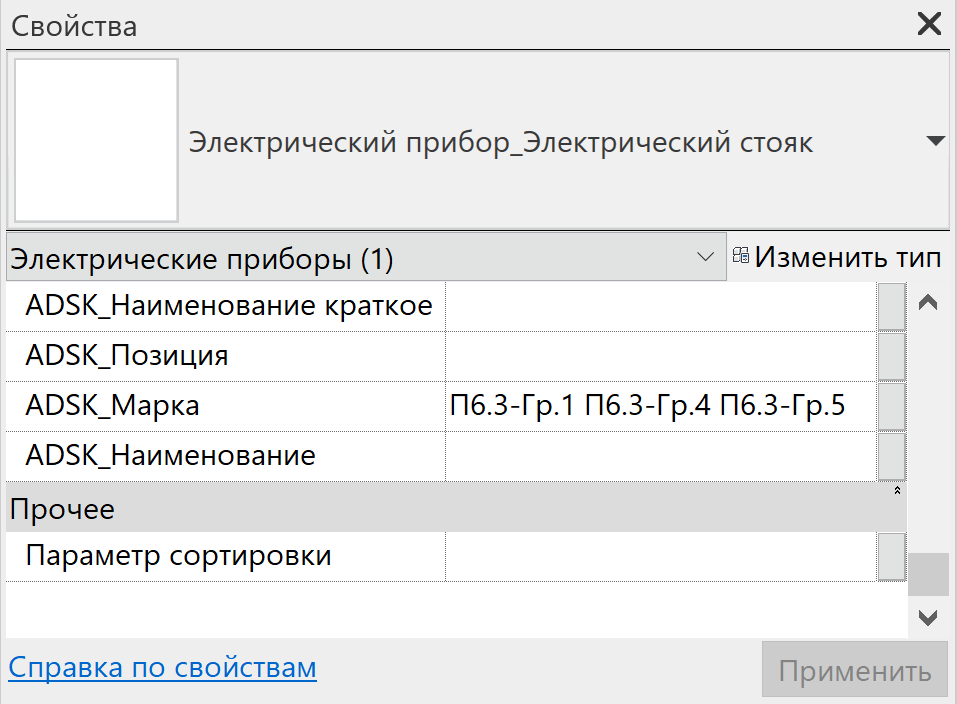Click the vertical scrollbar thumb

click(928, 574)
